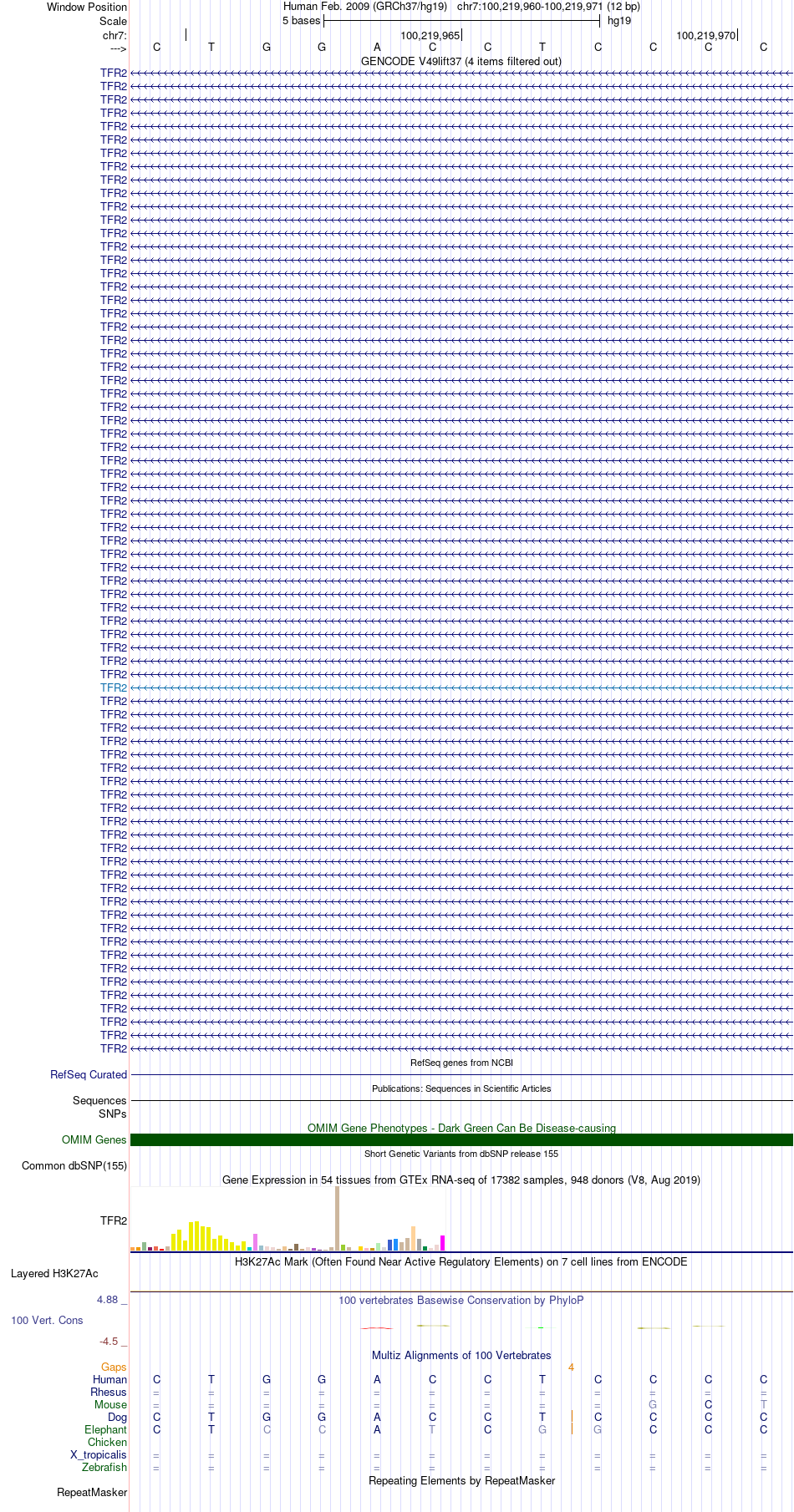Screen dimensions: 794x1512
Task: Click the Window Position label
Action: click(87, 8)
